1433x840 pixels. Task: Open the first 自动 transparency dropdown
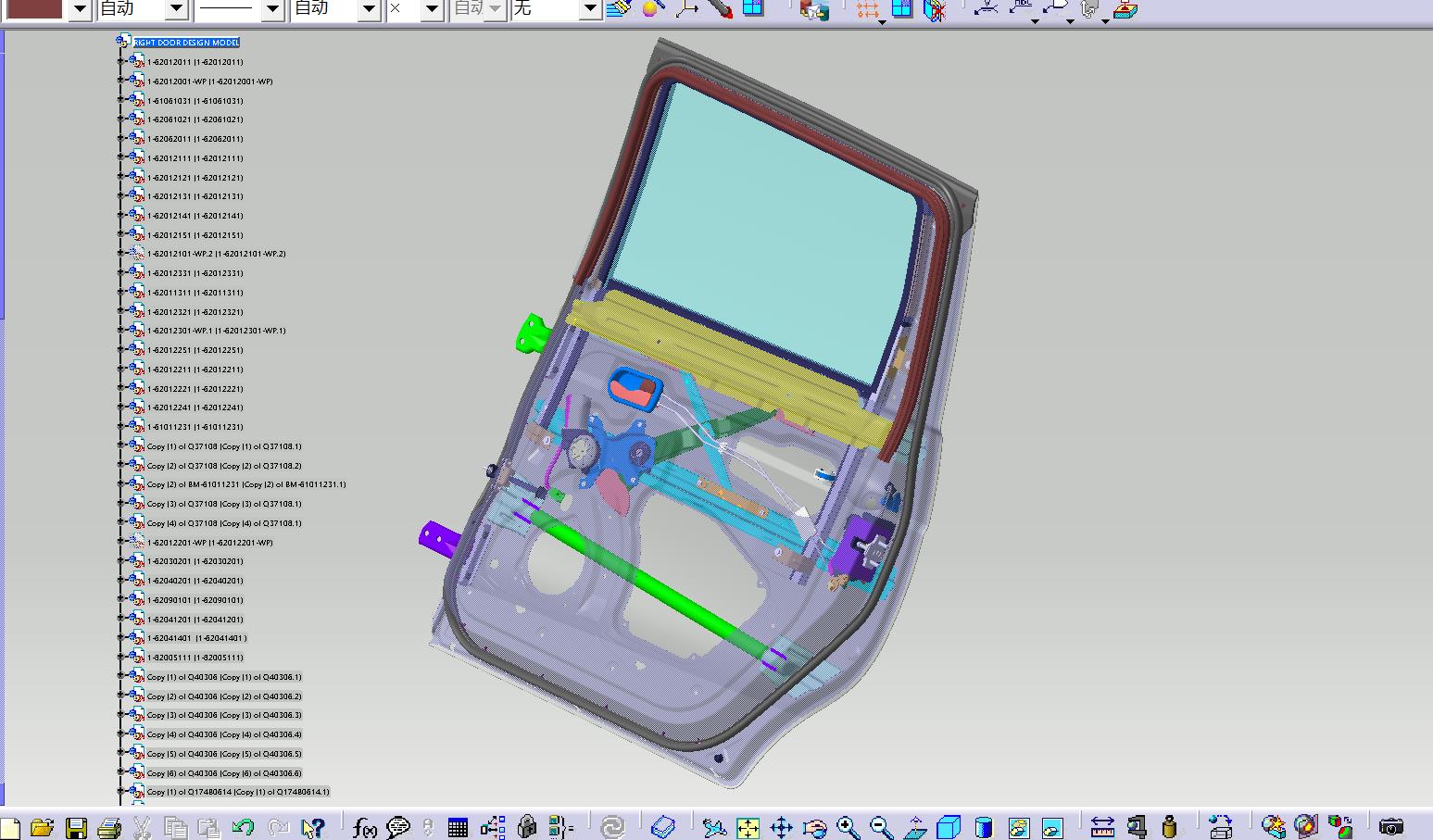177,9
